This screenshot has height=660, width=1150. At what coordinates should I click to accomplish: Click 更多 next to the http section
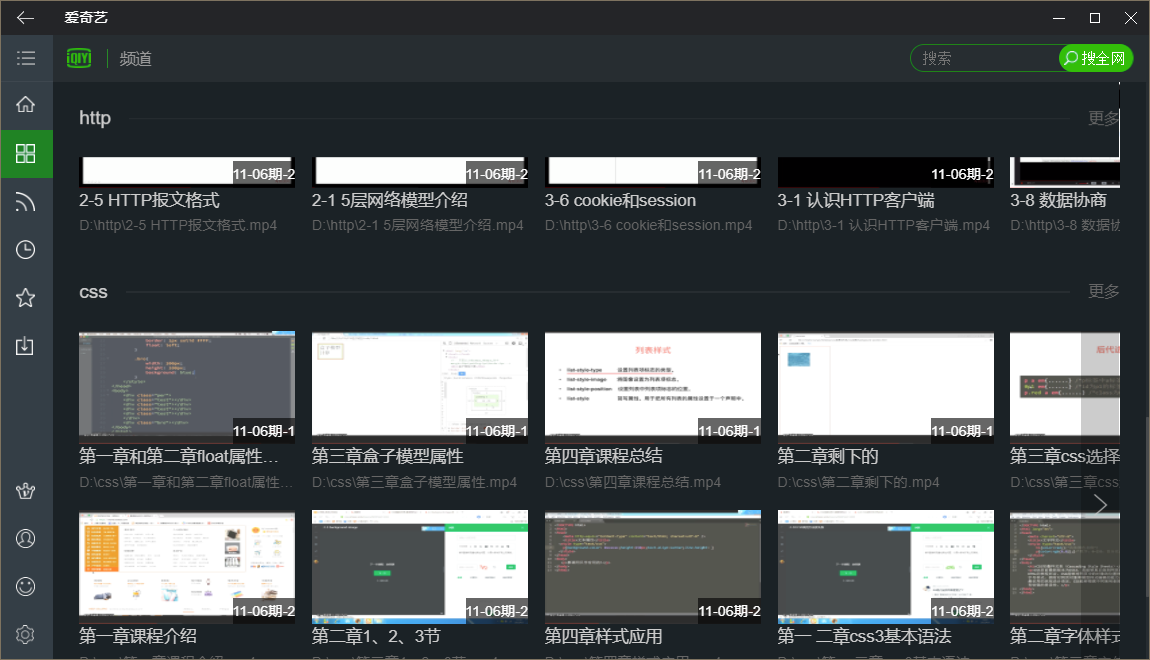[1103, 118]
